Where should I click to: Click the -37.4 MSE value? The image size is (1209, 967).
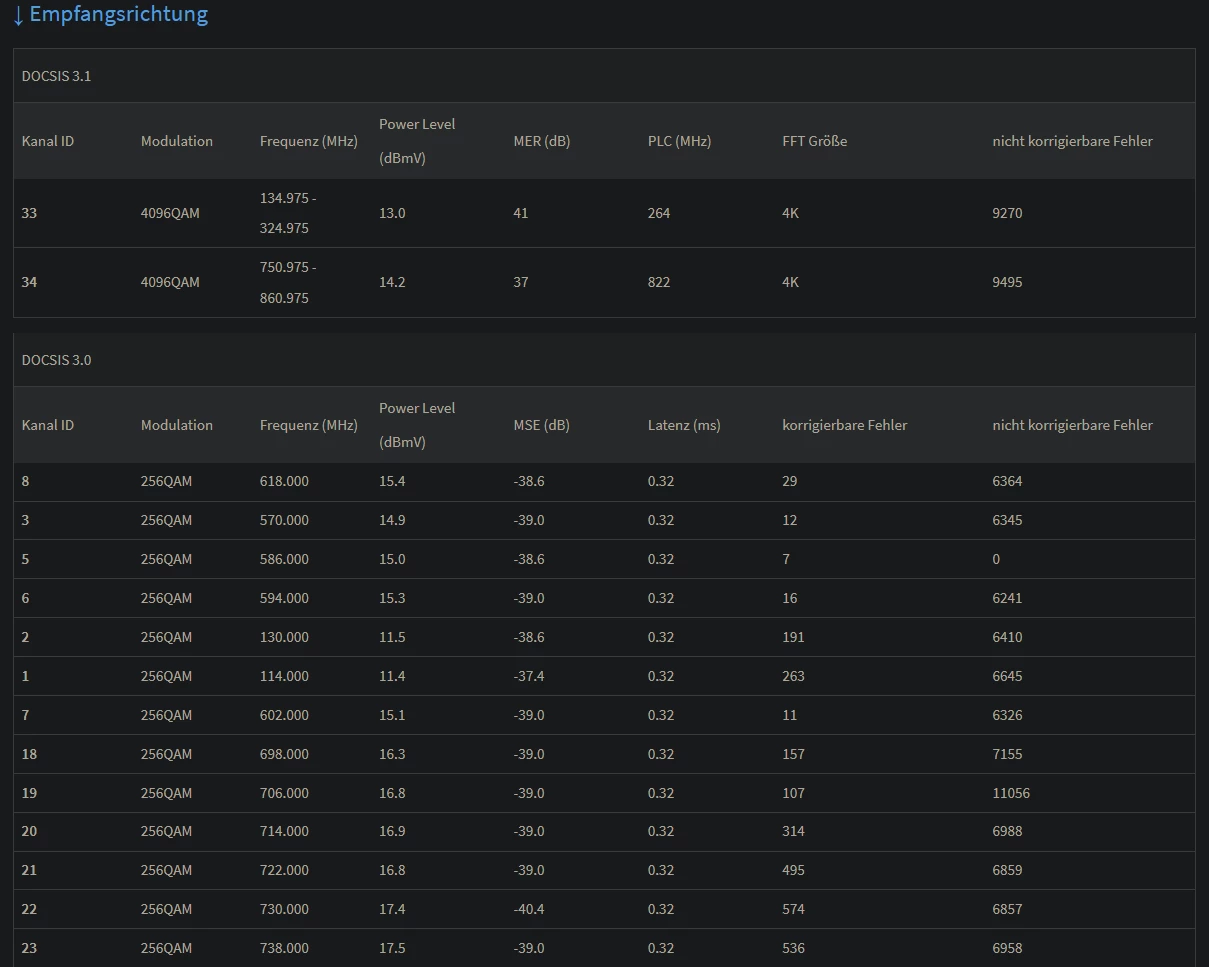[x=528, y=676]
